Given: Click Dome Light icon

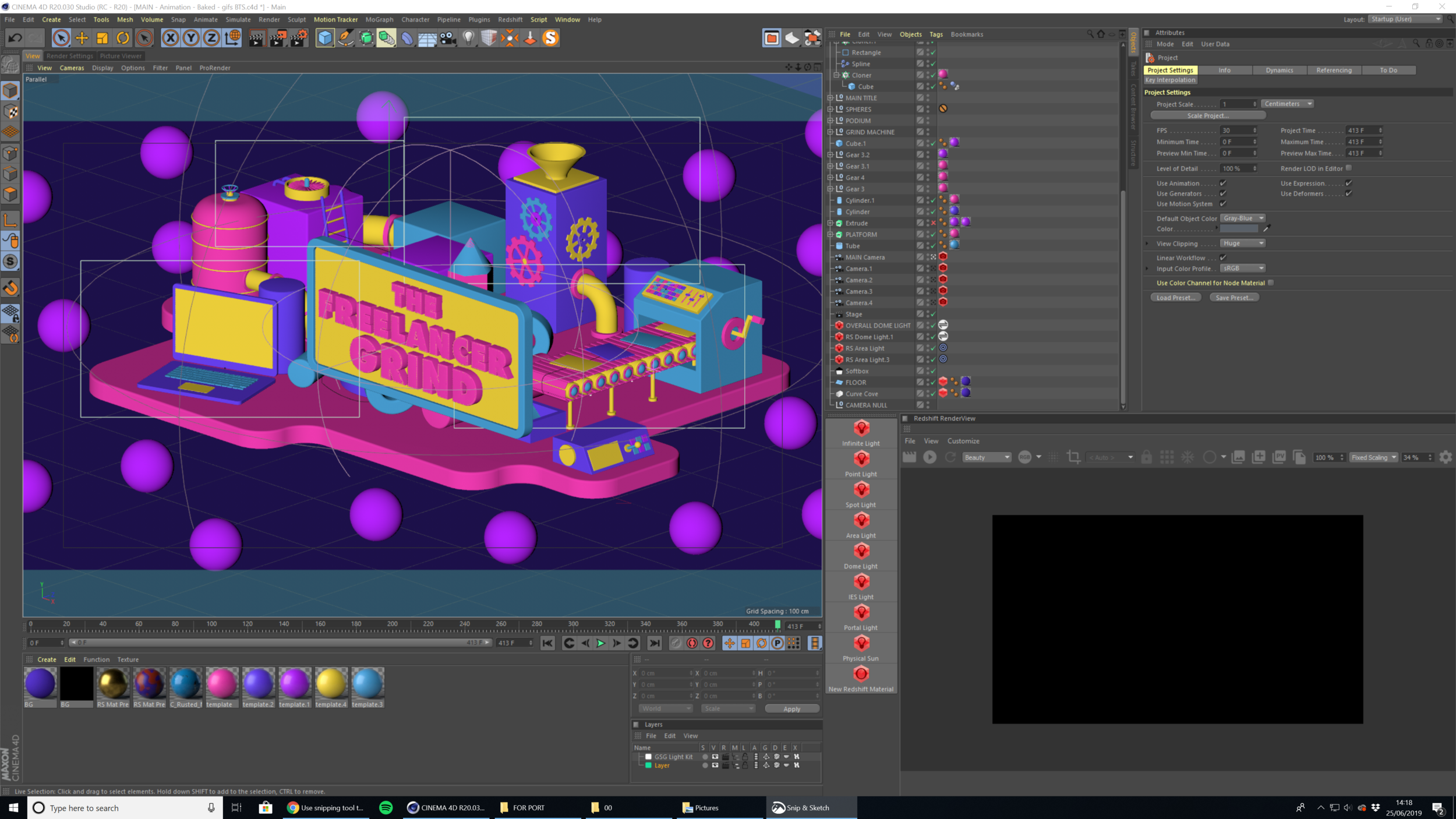Looking at the screenshot, I should click(x=861, y=552).
